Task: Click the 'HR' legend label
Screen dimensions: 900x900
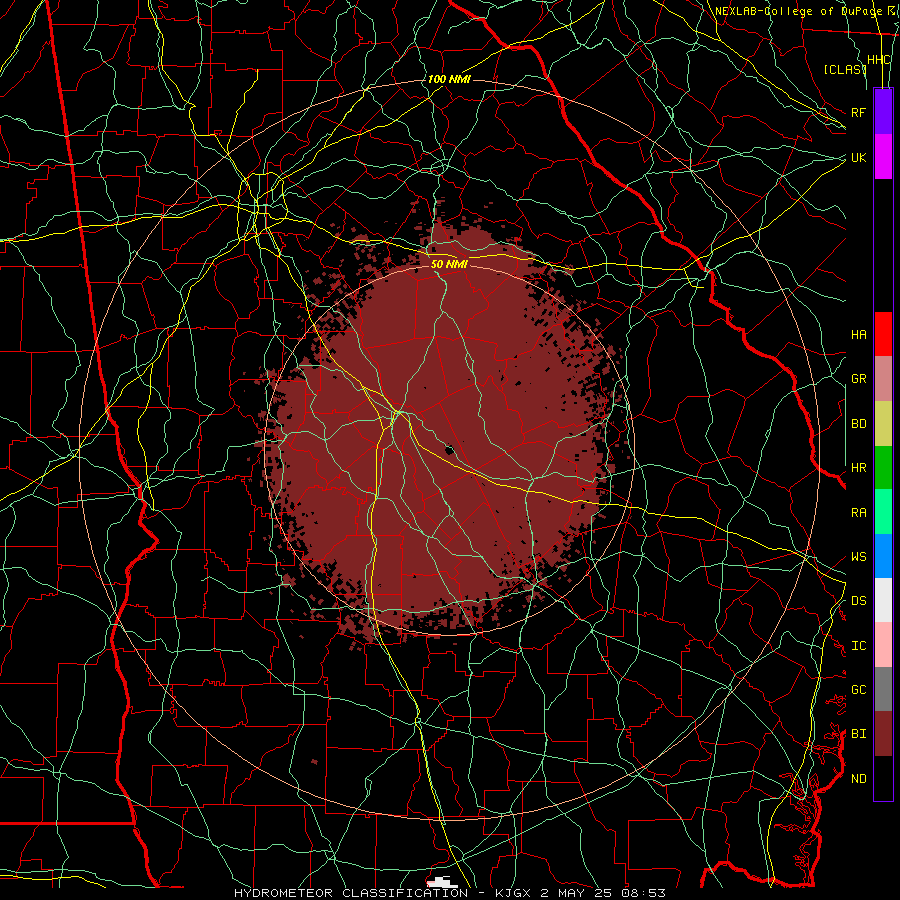Action: coord(858,468)
